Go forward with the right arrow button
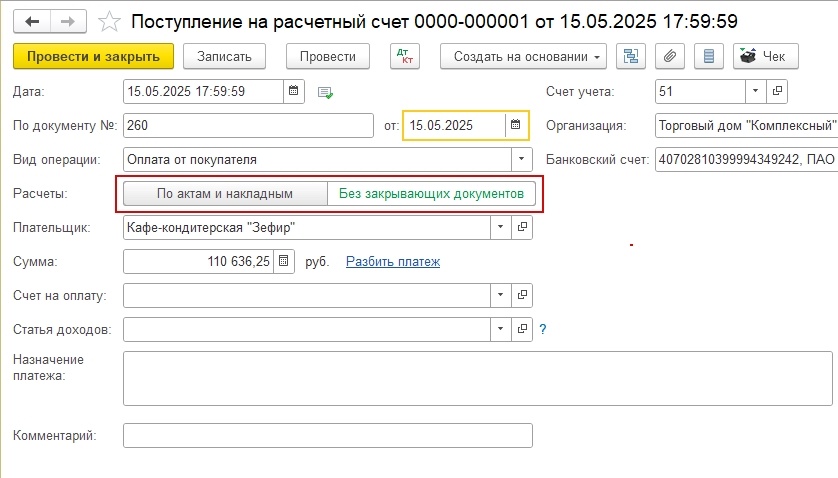 click(68, 22)
